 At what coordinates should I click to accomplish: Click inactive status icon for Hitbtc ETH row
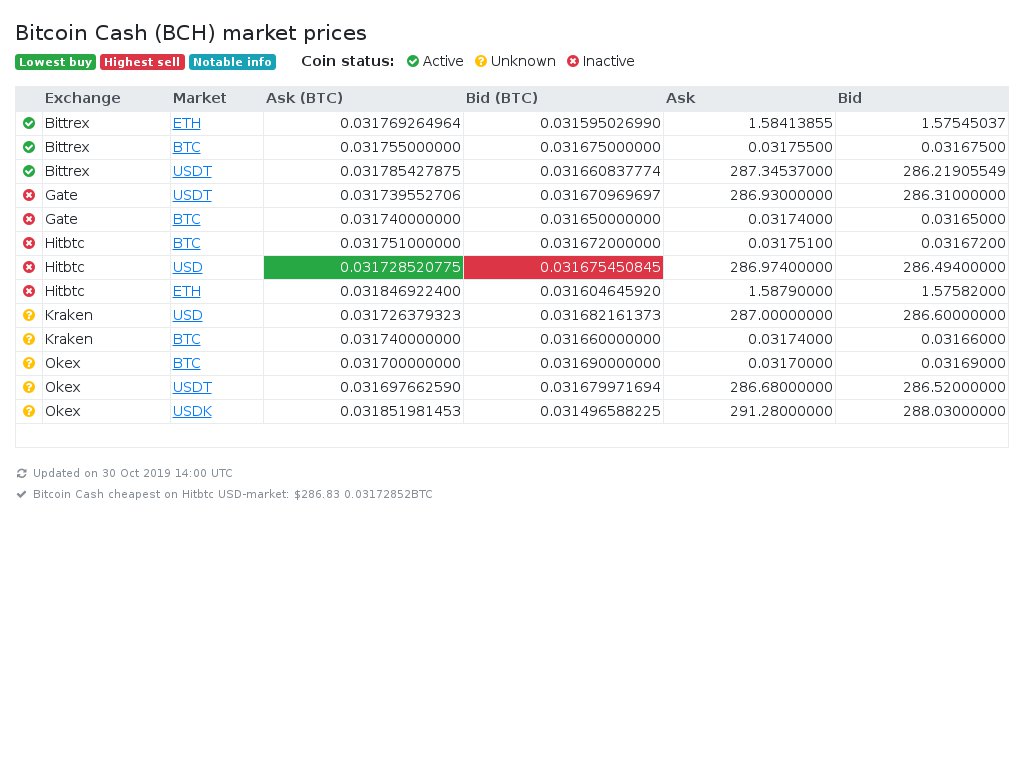click(x=29, y=291)
